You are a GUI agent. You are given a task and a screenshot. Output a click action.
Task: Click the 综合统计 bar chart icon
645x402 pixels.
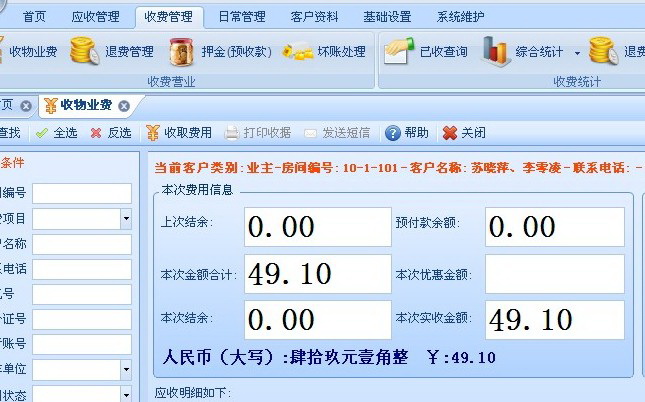coord(495,51)
